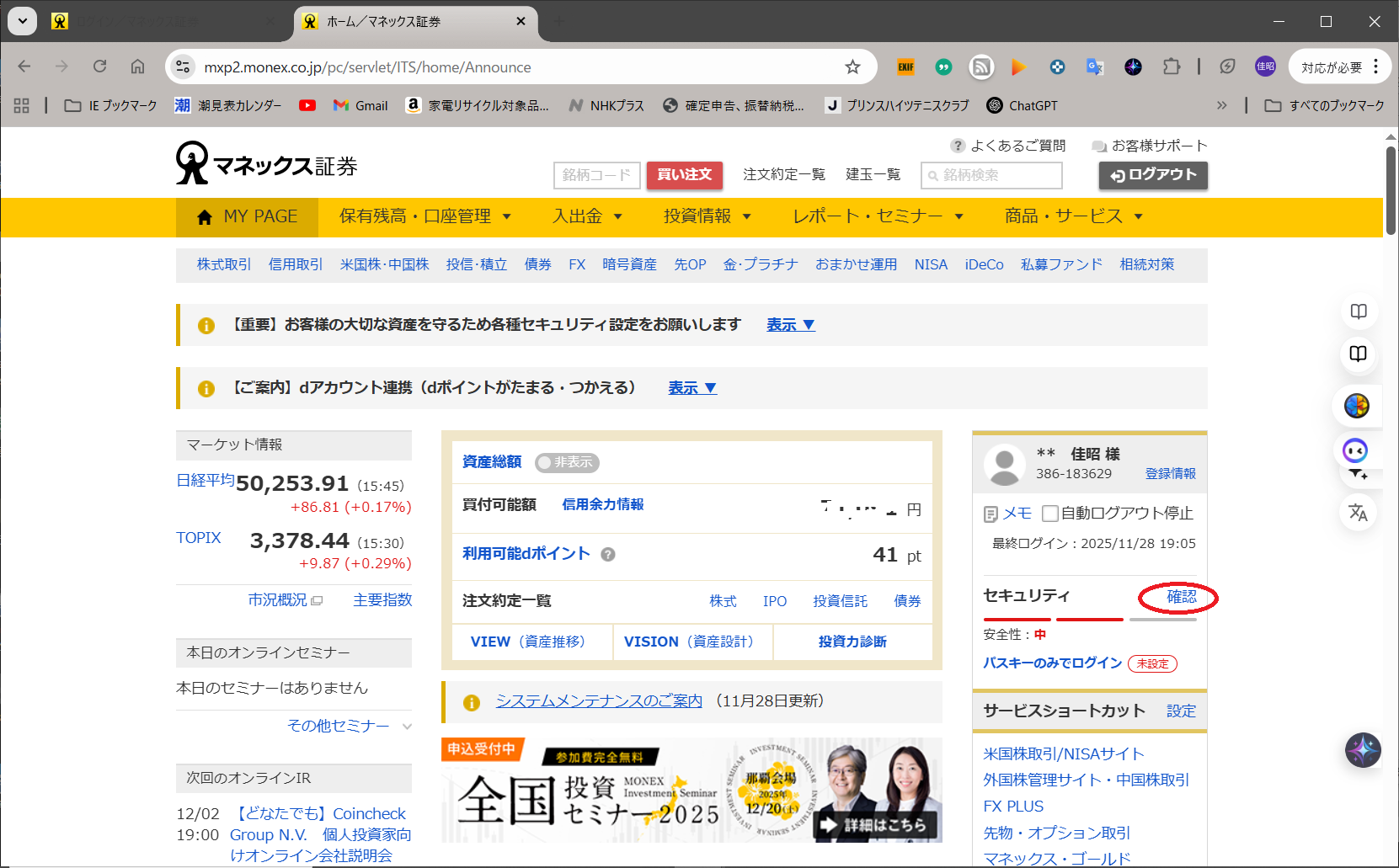Toggle the 資産総額 非表示 switch
The width and height of the screenshot is (1399, 868).
(x=567, y=462)
